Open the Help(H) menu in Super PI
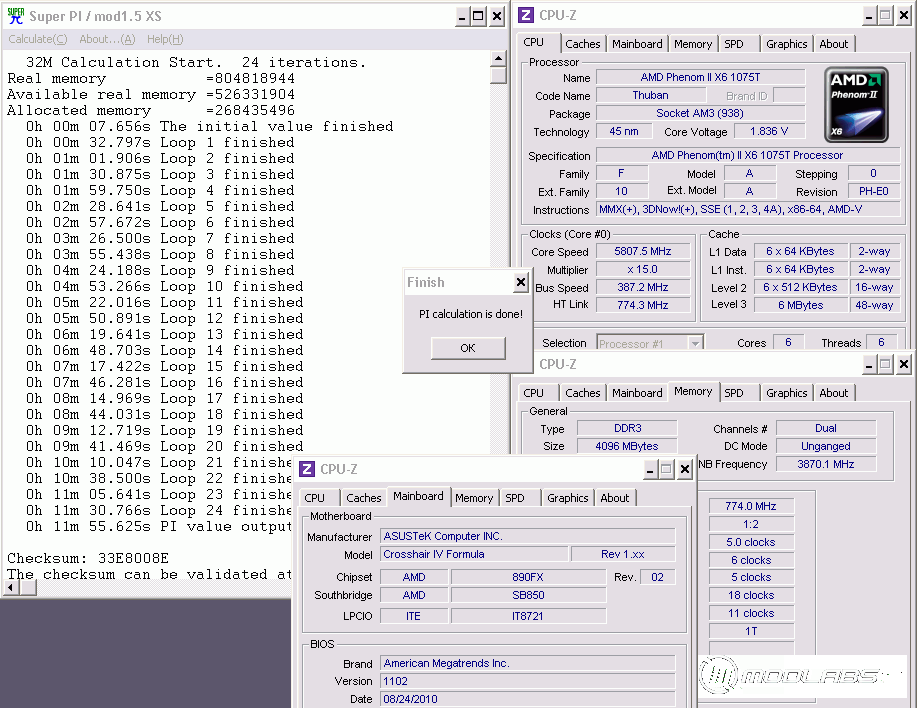 pyautogui.click(x=165, y=39)
